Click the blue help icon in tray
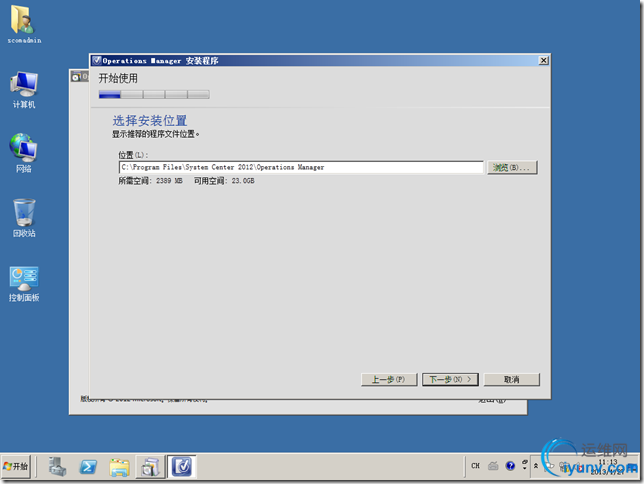644x484 pixels. tap(510, 466)
